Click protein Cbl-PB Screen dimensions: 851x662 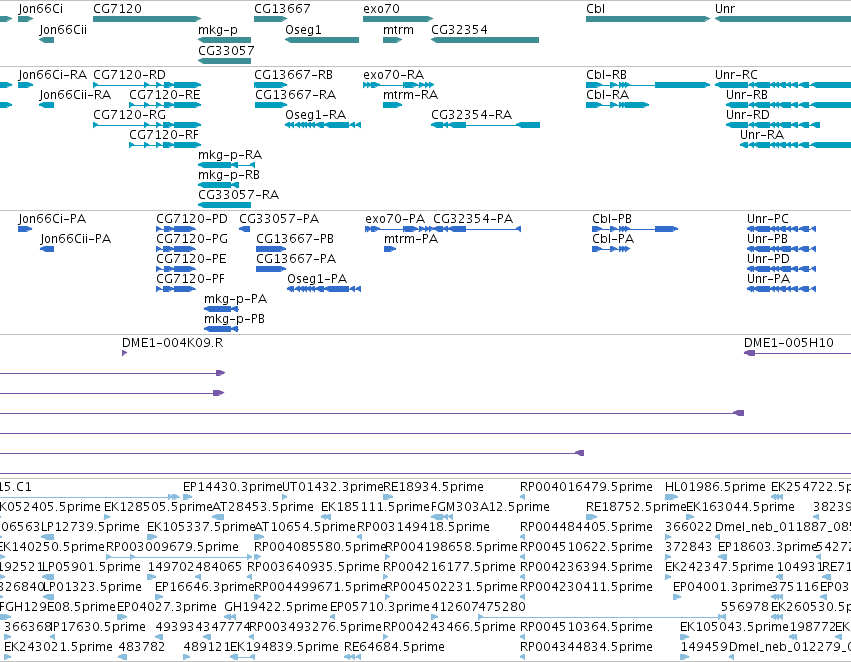click(x=612, y=219)
